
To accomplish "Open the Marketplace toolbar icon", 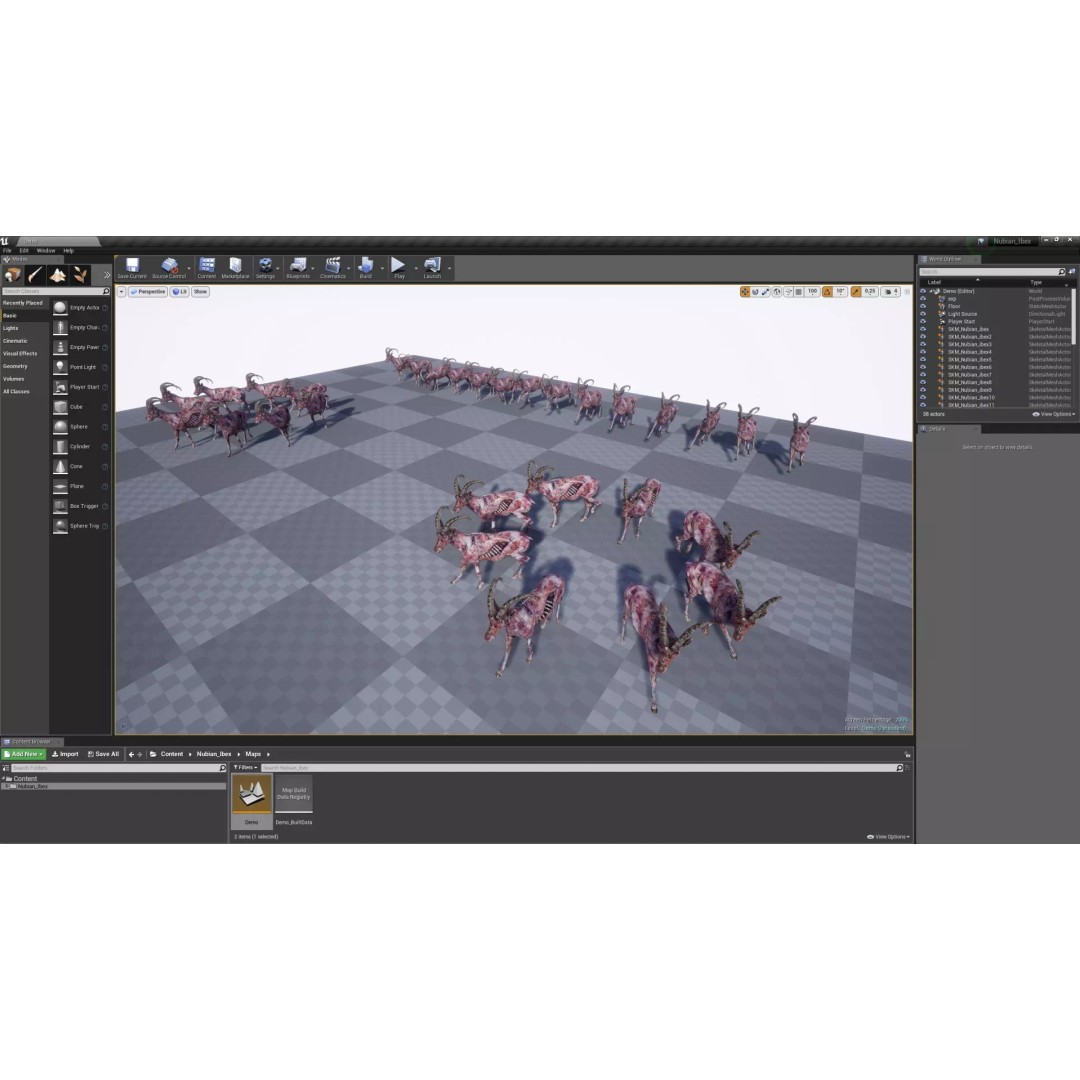I will 236,268.
